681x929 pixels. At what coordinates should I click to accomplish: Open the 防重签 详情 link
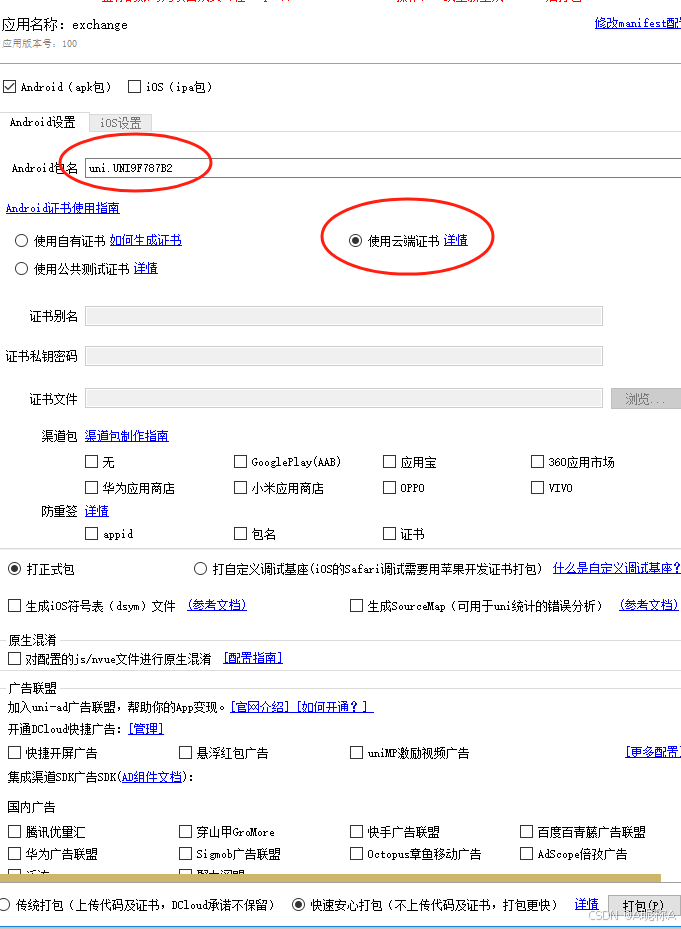point(97,511)
